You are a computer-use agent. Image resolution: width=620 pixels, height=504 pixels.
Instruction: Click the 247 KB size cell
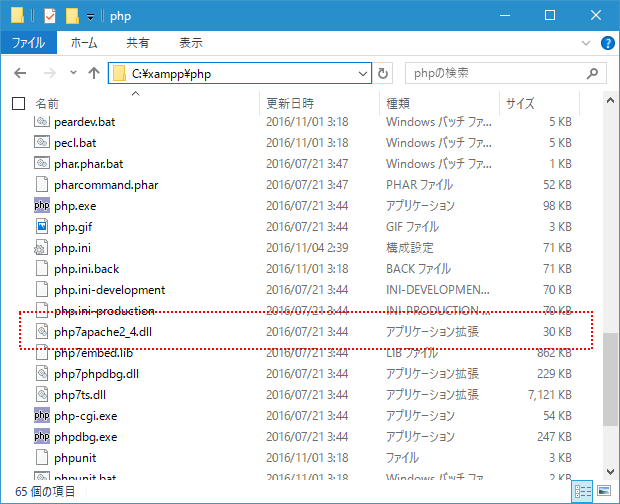pos(554,436)
